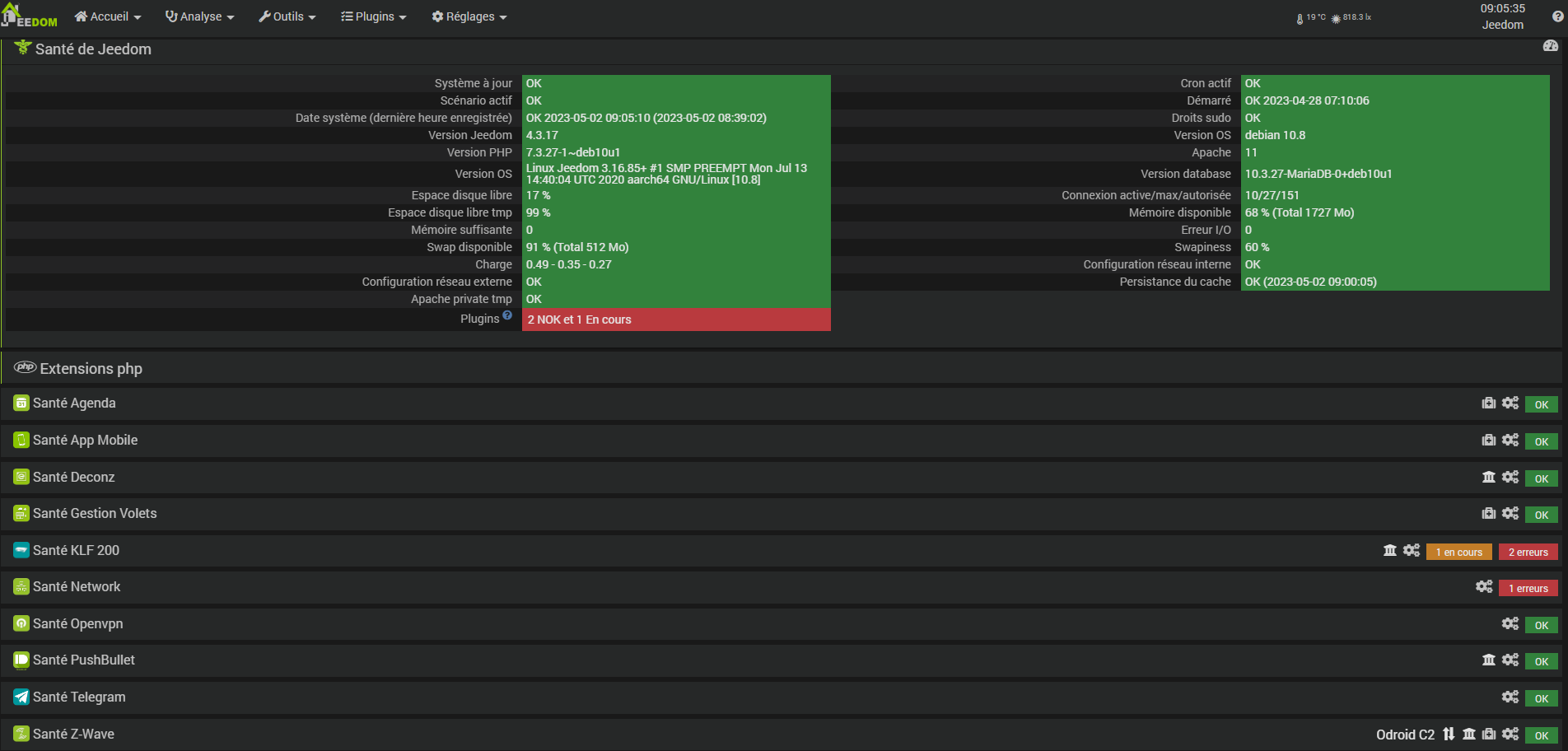Image resolution: width=1568 pixels, height=751 pixels.
Task: Click the red '2 erreurs' badge
Action: [x=1528, y=552]
